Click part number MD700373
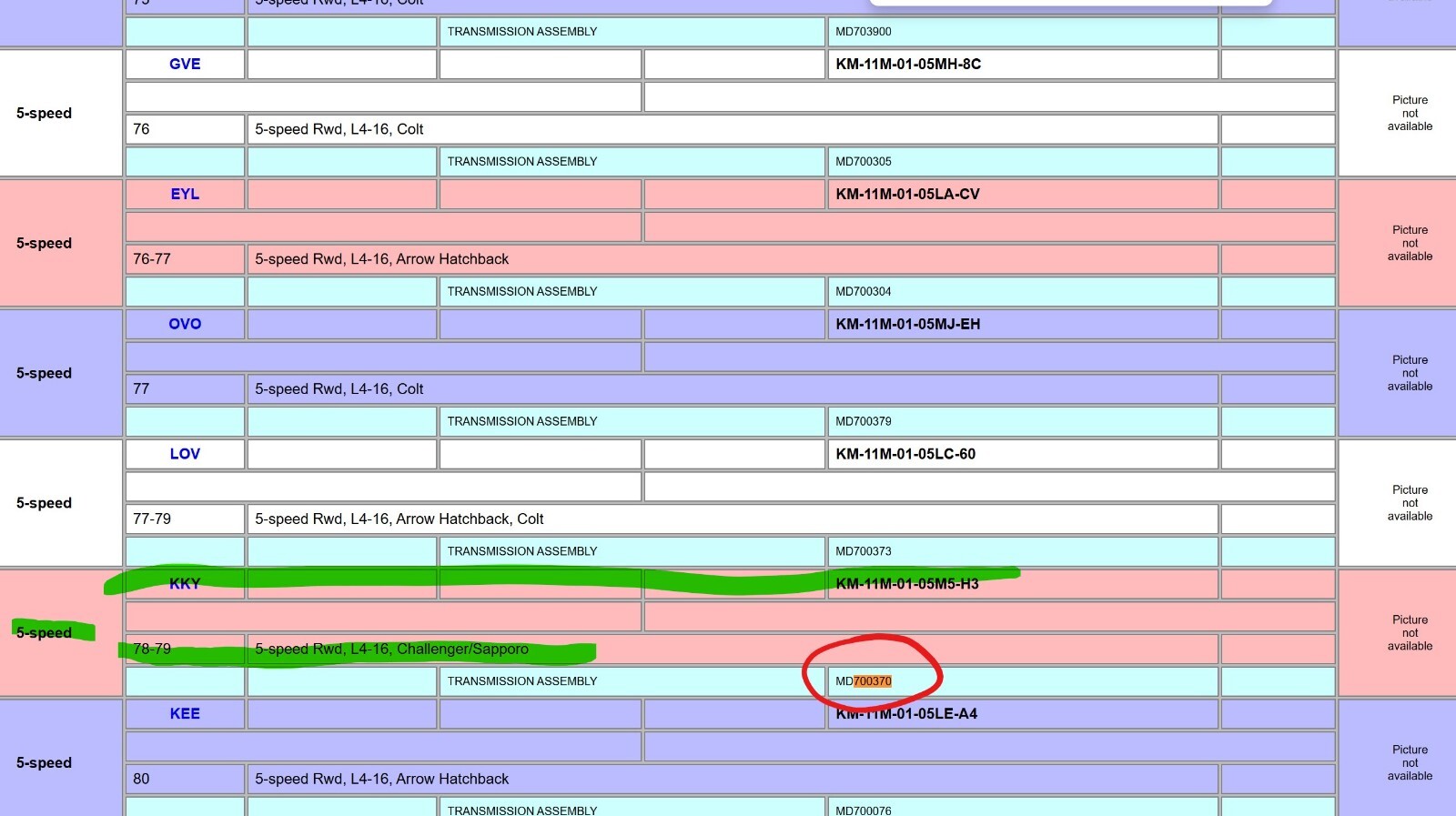 point(864,551)
